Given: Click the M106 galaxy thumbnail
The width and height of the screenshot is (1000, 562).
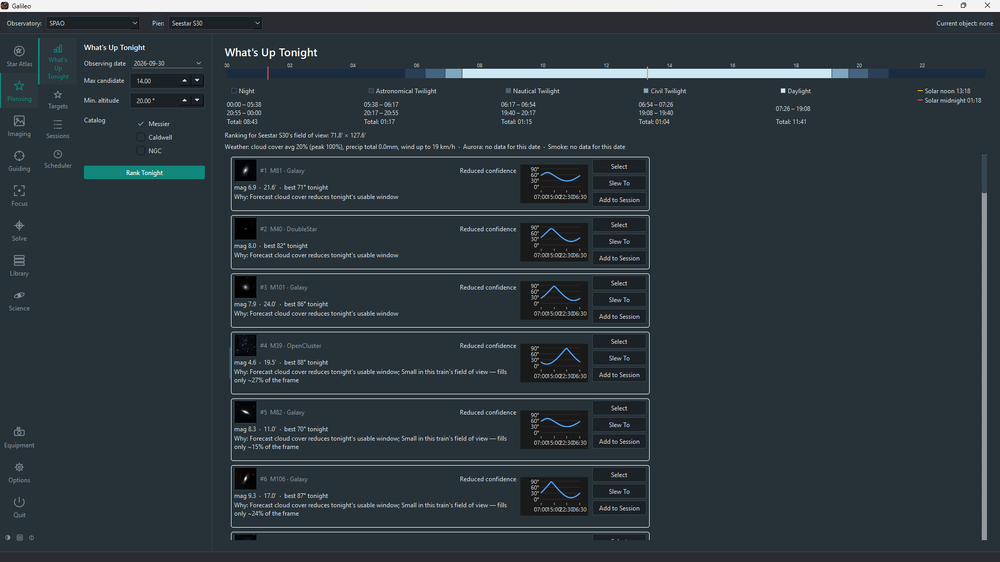Looking at the screenshot, I should 245,478.
